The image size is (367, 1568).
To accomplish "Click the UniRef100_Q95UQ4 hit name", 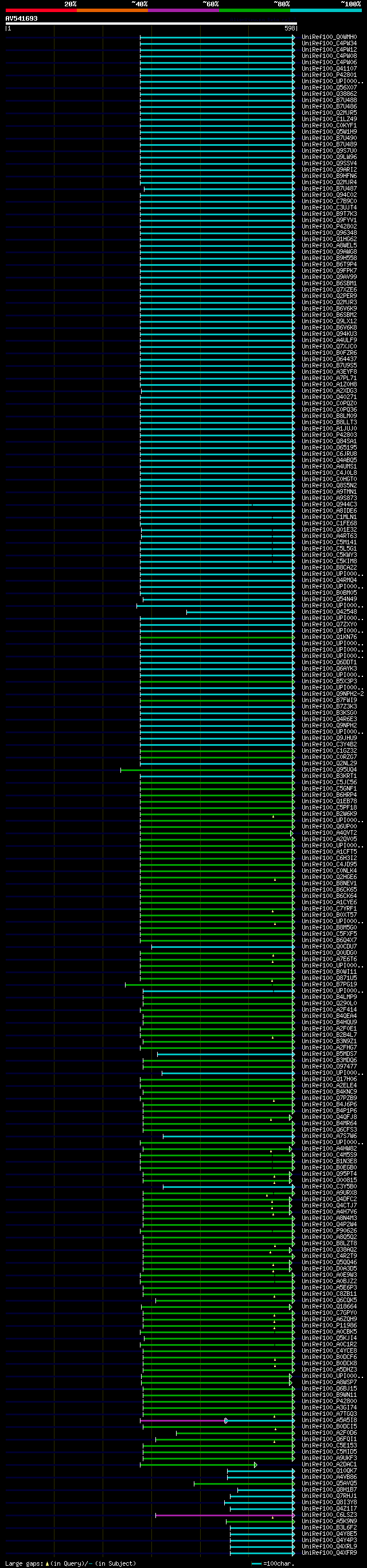I will [x=329, y=770].
